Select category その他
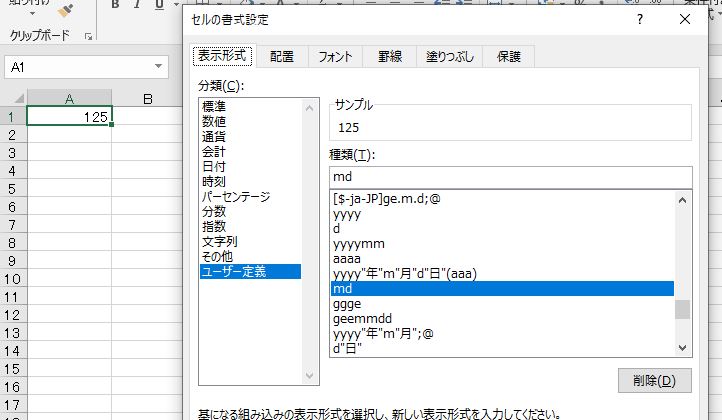 coord(250,257)
